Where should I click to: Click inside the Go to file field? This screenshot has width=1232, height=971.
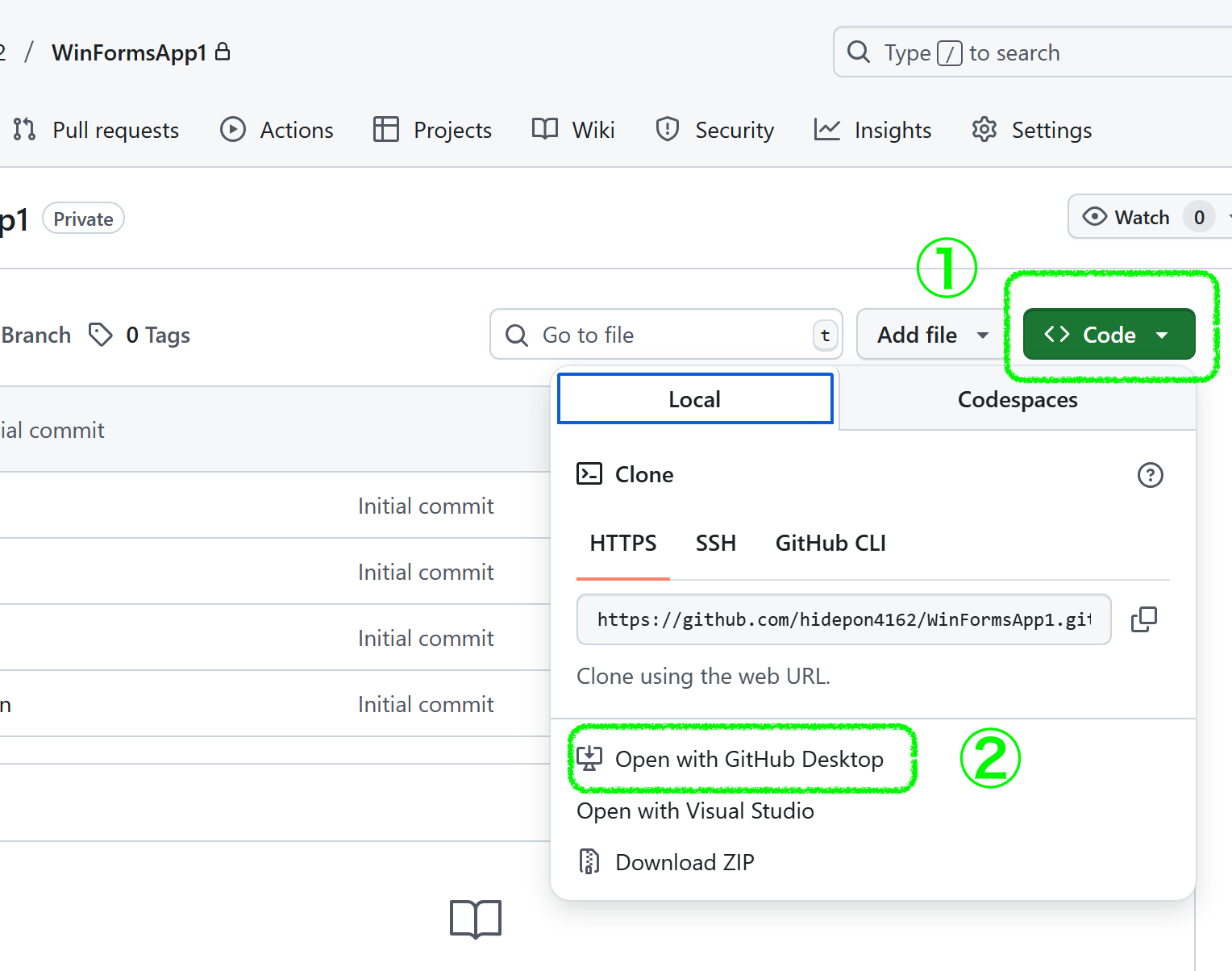point(666,335)
